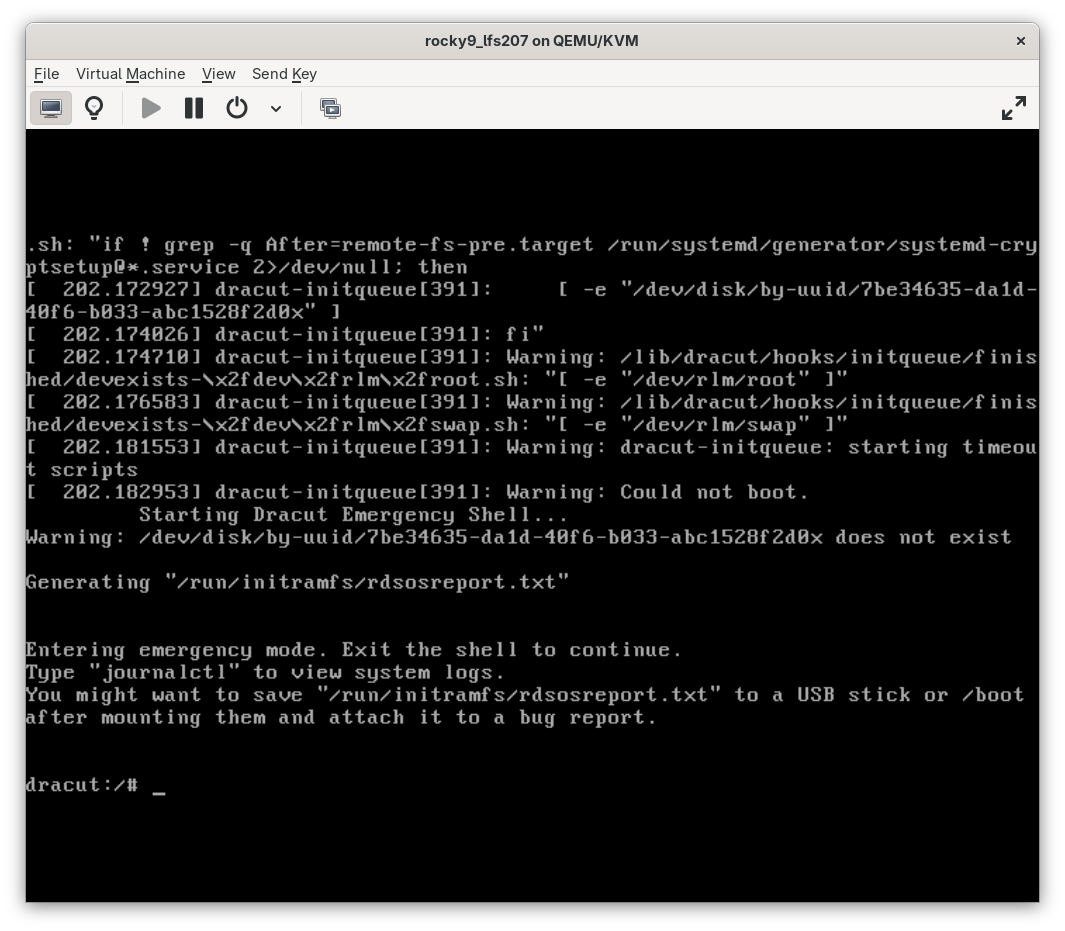Expand the shutdown options dropdown arrow
1065x931 pixels.
click(276, 108)
